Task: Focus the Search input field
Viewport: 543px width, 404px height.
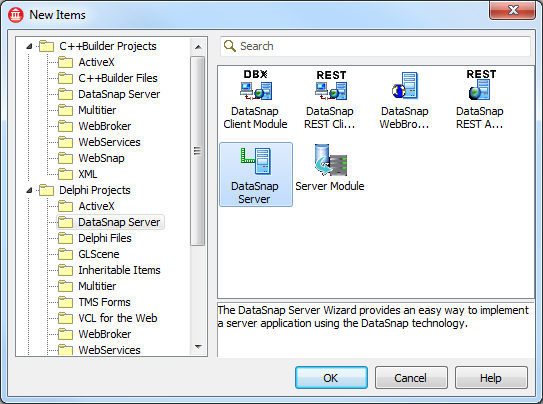Action: pos(375,46)
